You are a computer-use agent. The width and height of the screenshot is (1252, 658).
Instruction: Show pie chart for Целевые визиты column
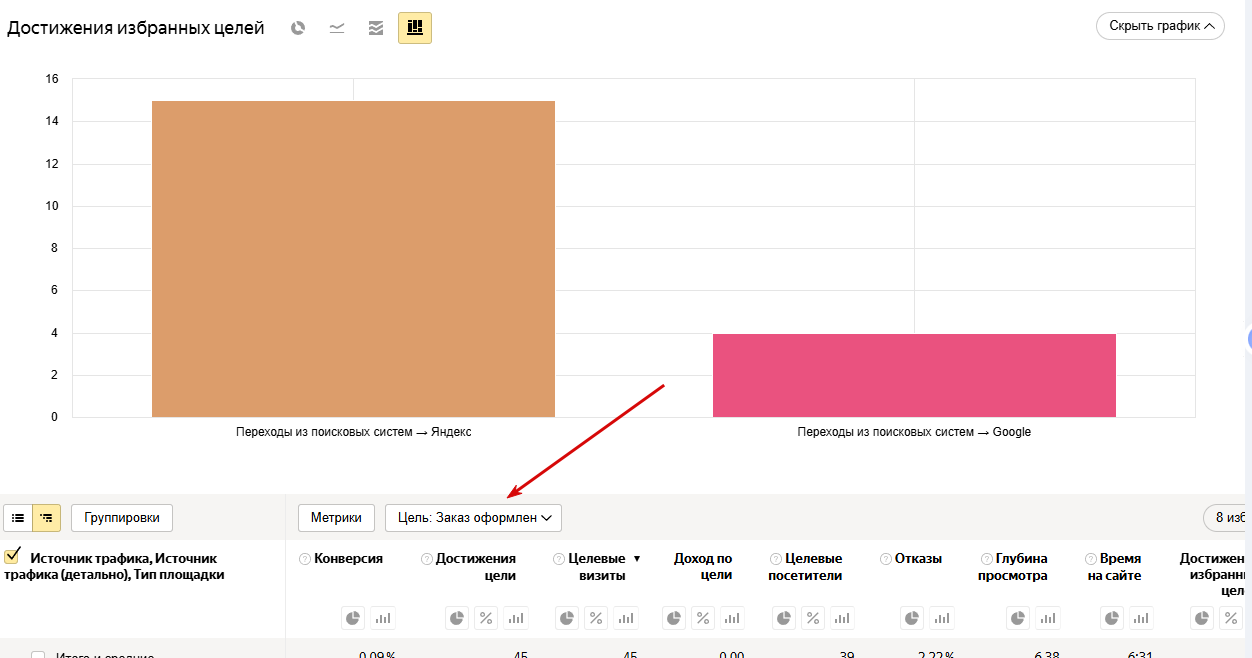567,618
